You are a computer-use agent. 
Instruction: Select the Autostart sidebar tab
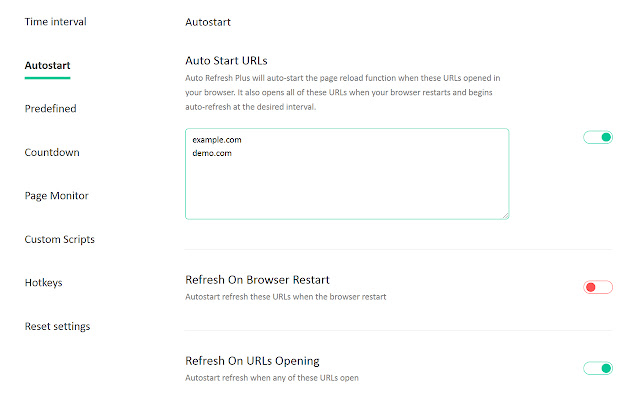(x=48, y=65)
